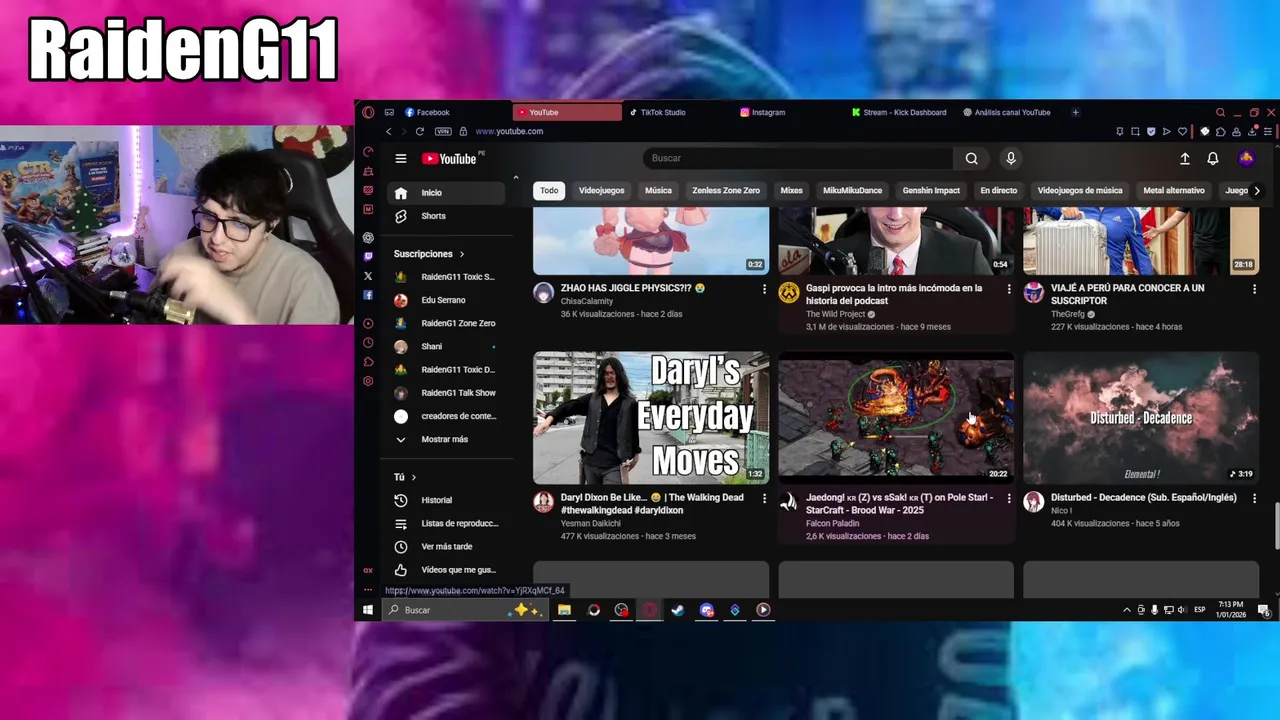Play Disturbed - Decadence thumbnail
This screenshot has width=1280, height=720.
[1141, 417]
